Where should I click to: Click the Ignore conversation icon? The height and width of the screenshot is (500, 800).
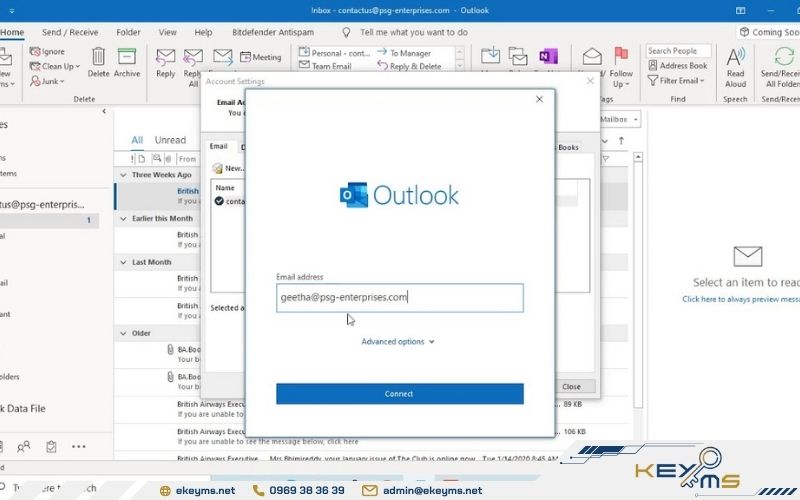click(x=35, y=52)
